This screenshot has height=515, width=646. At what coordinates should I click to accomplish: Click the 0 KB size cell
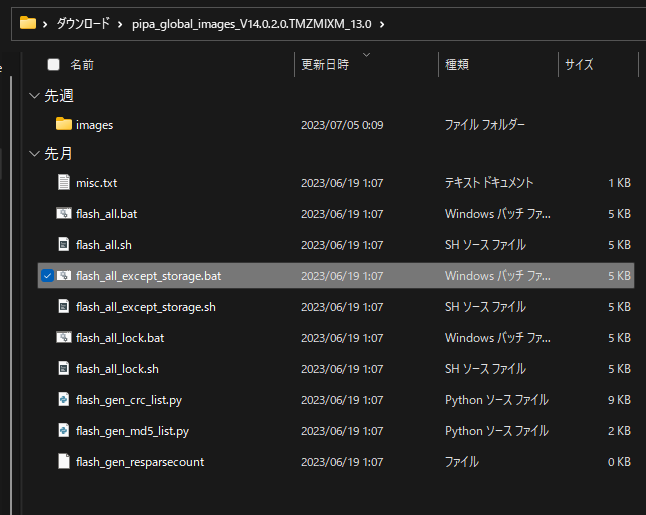(619, 462)
